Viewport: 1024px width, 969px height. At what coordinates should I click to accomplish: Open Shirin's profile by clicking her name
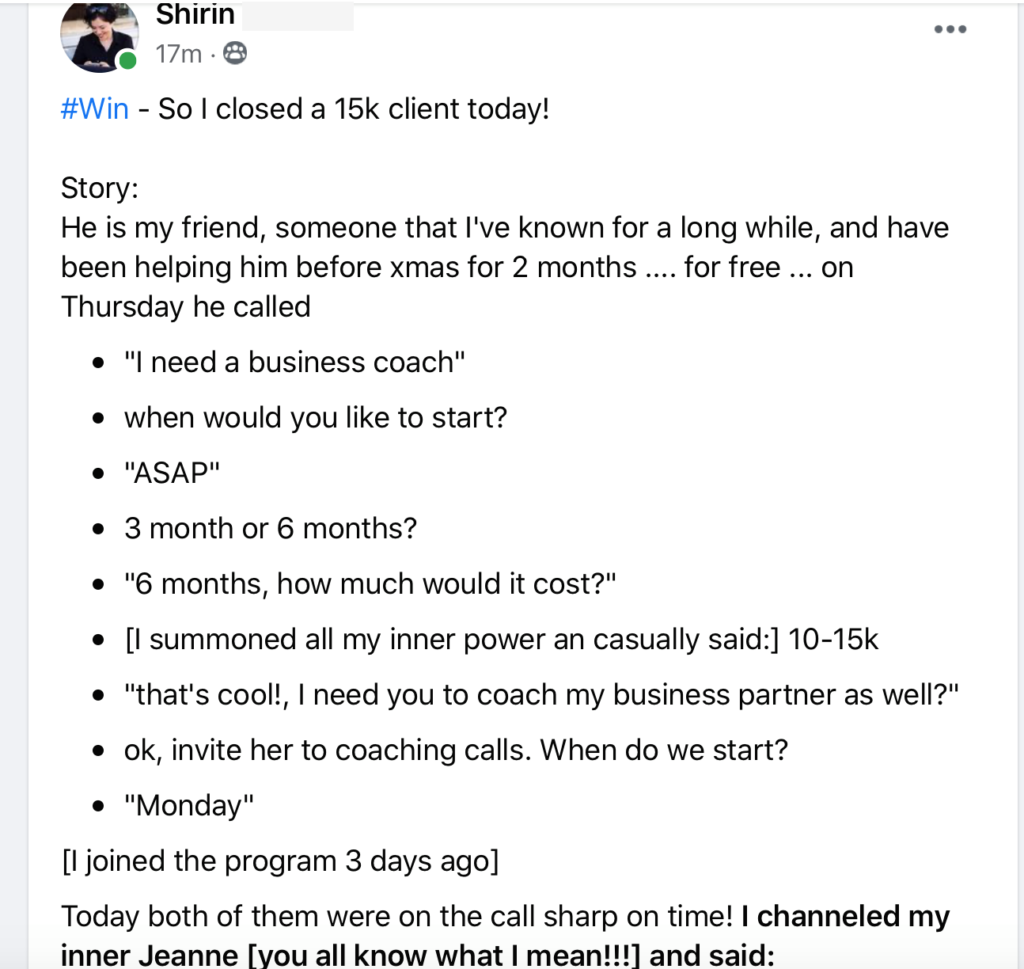click(x=195, y=15)
